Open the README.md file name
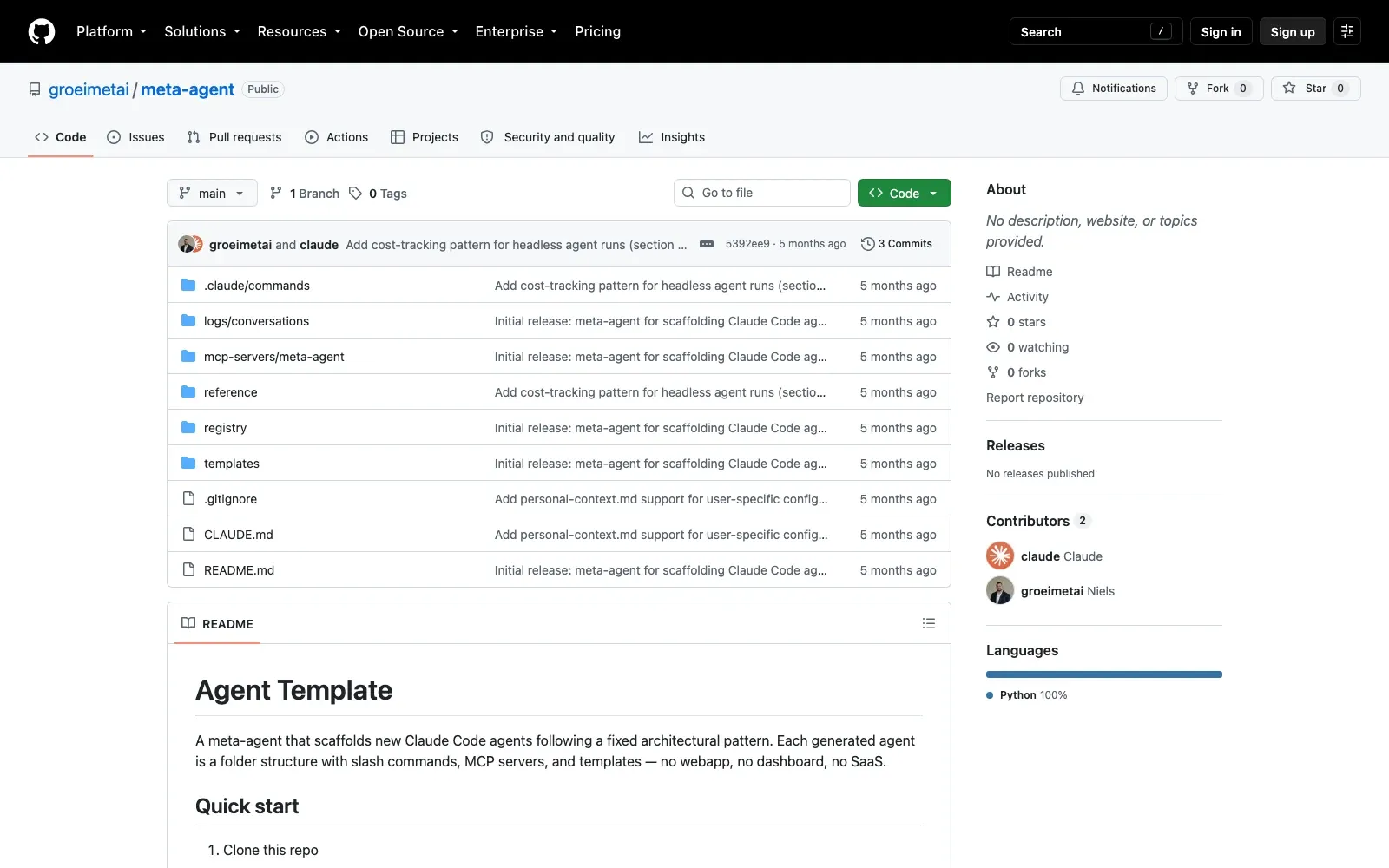Image resolution: width=1389 pixels, height=868 pixels. click(x=239, y=570)
